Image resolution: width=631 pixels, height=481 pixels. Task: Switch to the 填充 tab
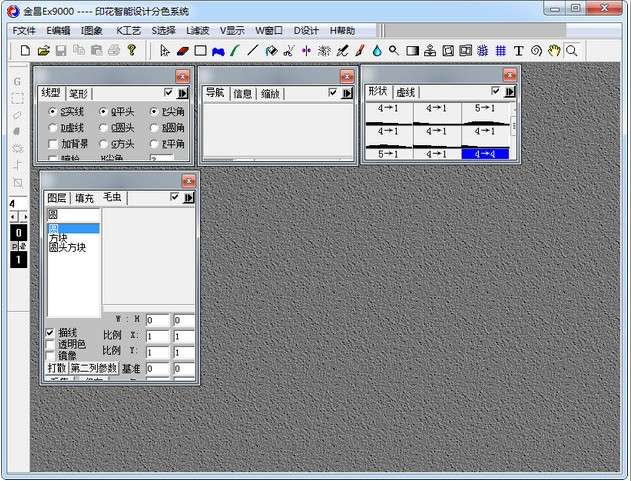85,198
